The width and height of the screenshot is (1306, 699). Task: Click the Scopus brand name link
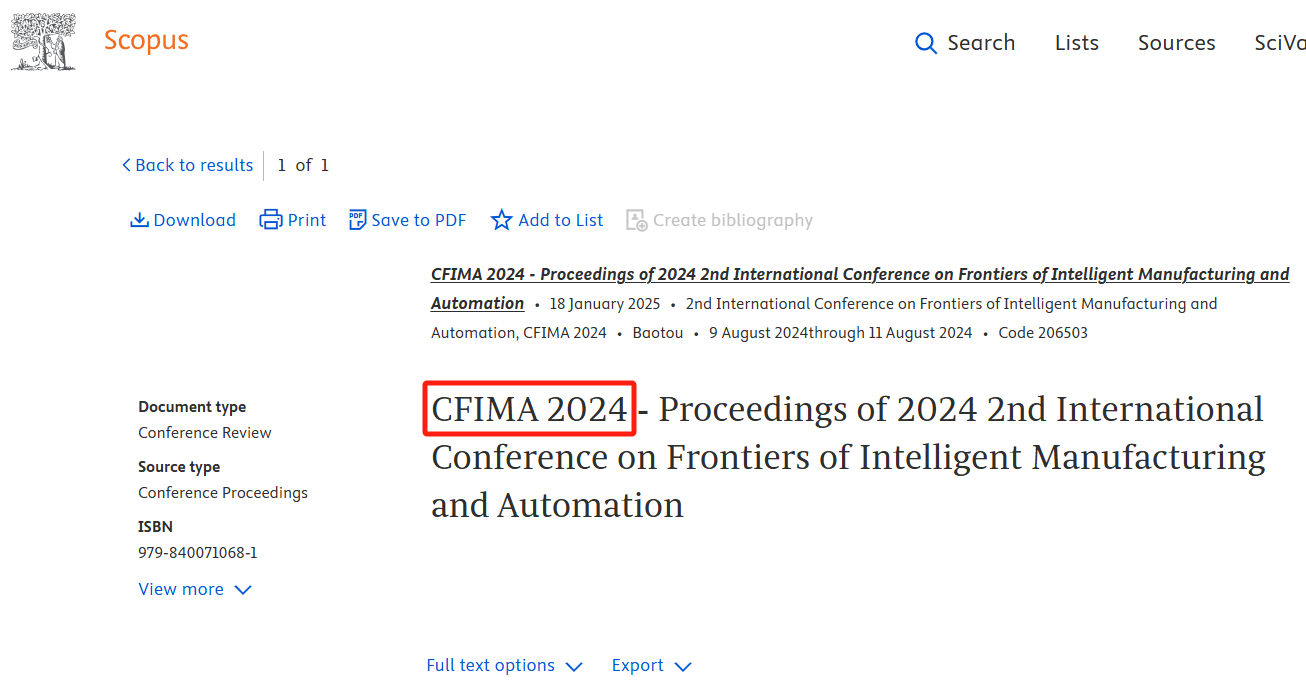click(146, 41)
